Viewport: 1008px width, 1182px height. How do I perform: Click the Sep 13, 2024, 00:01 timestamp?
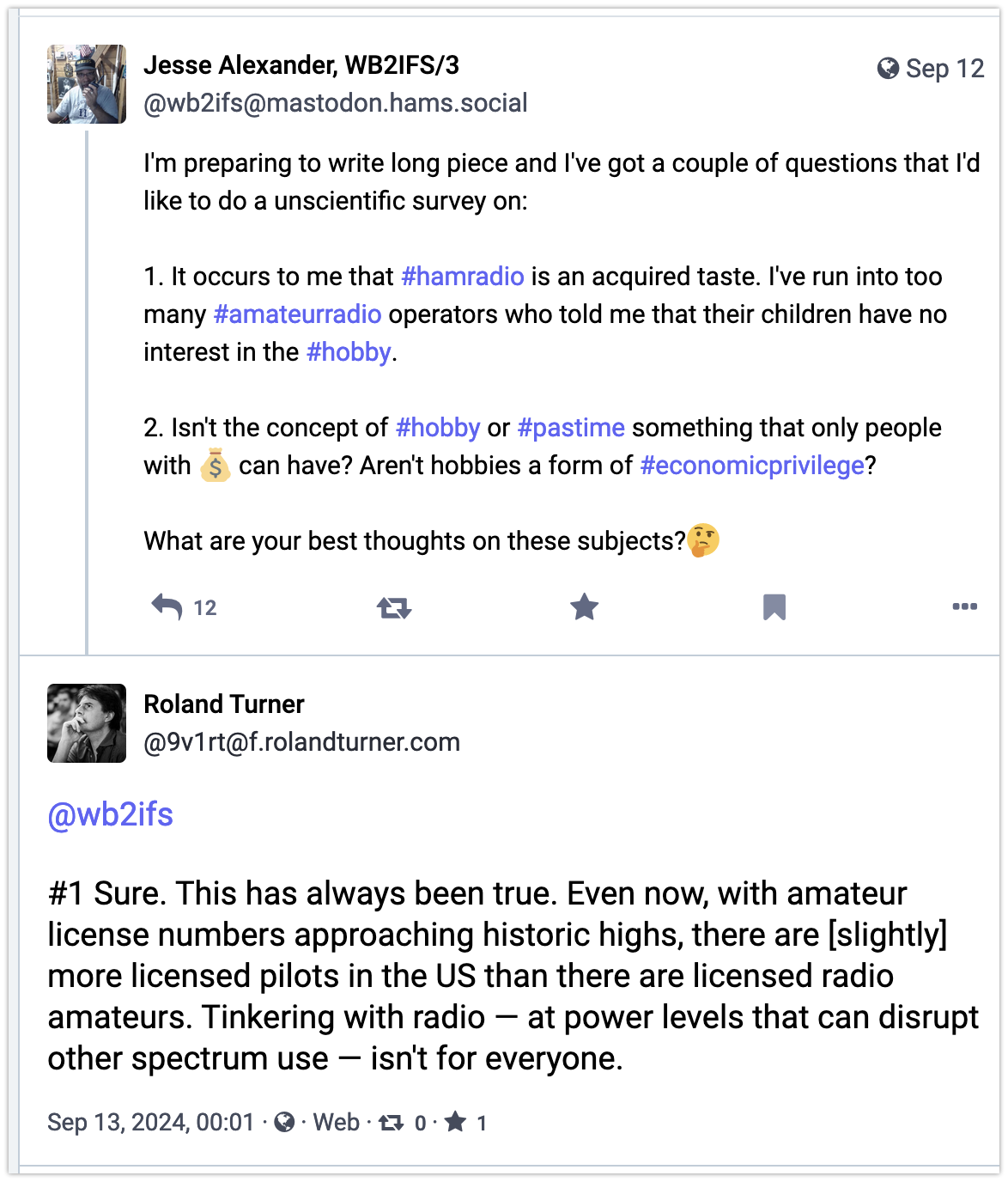(x=151, y=1123)
